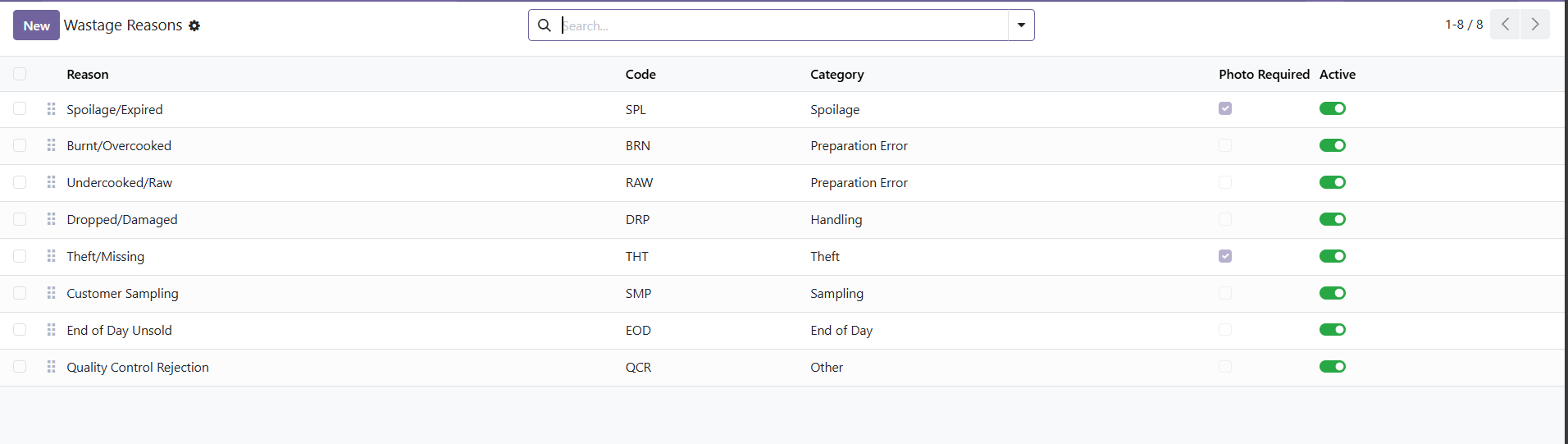Grab the drag handle for Spoilage/Expired
This screenshot has width=1568, height=444.
coord(51,109)
